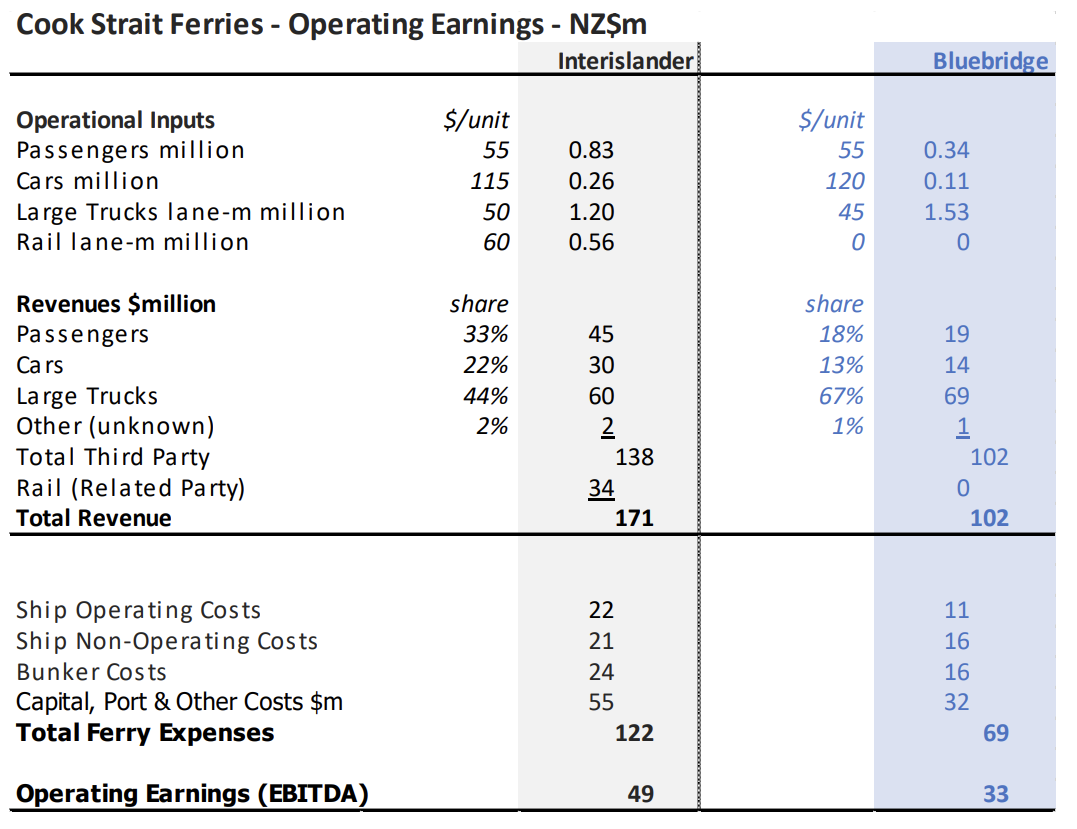This screenshot has width=1077, height=829.
Task: Select Interislander rail volume 0.56
Action: 591,242
